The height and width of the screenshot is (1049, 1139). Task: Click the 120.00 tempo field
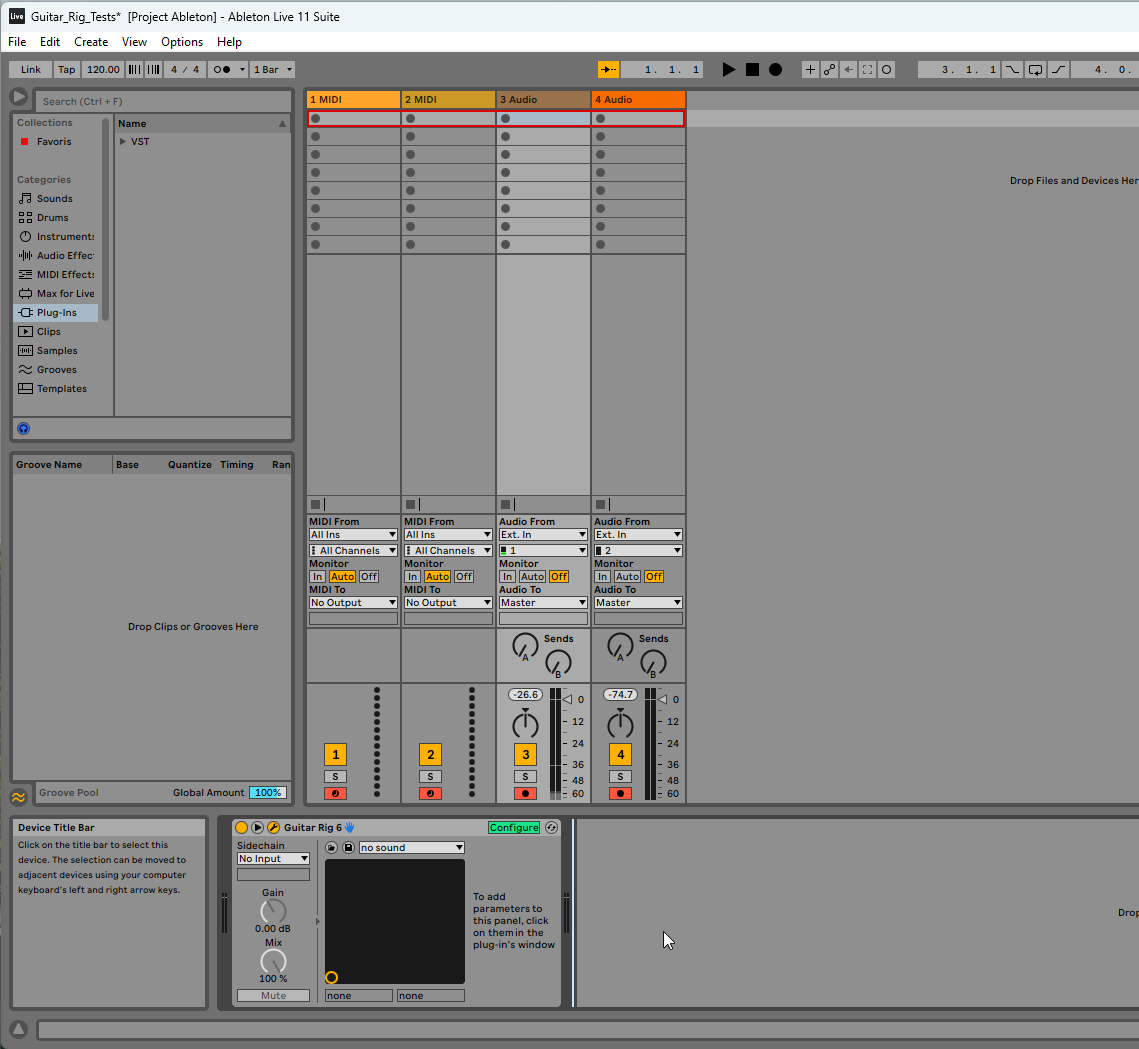(x=103, y=70)
